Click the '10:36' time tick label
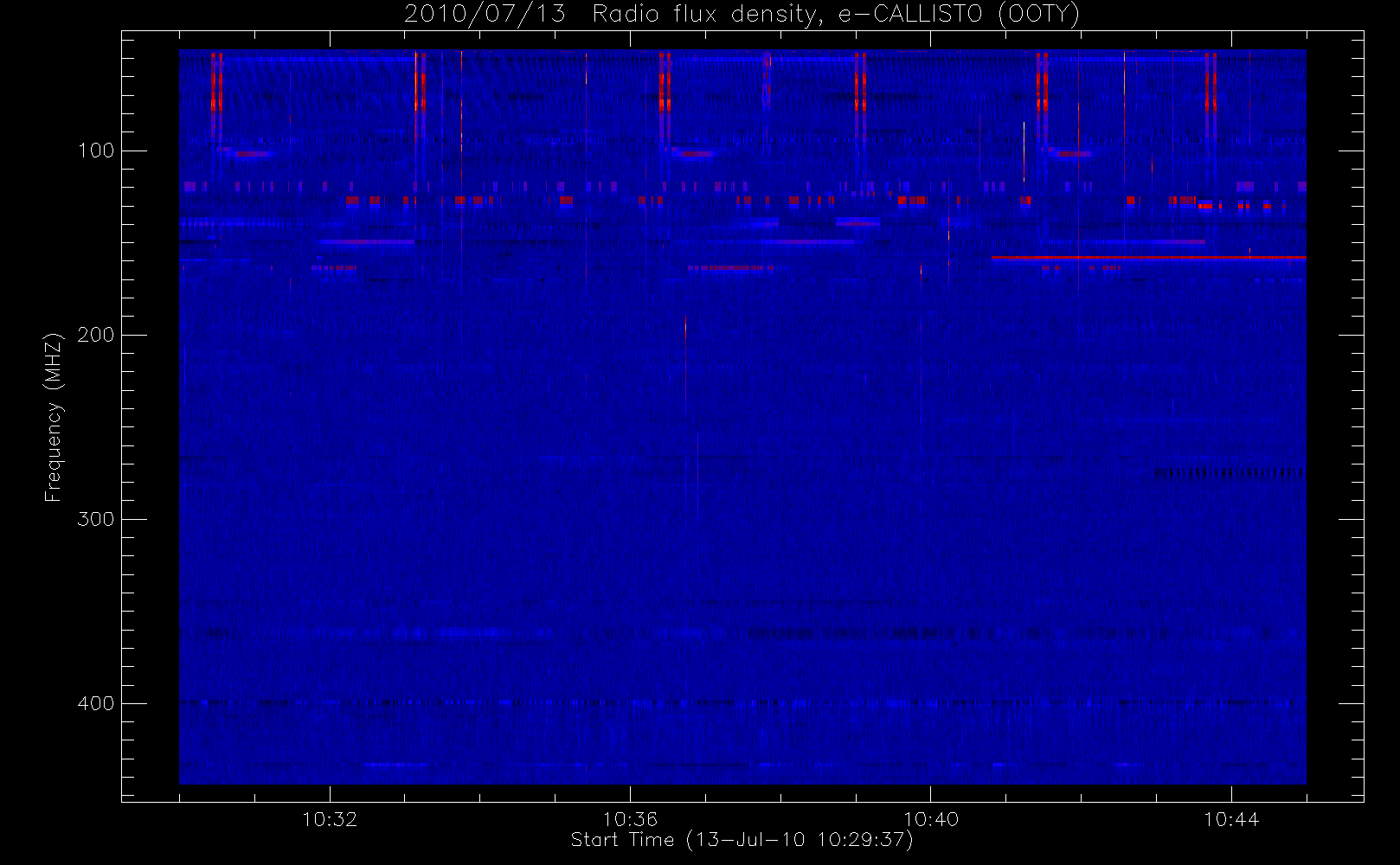The width and height of the screenshot is (1400, 865). [630, 819]
